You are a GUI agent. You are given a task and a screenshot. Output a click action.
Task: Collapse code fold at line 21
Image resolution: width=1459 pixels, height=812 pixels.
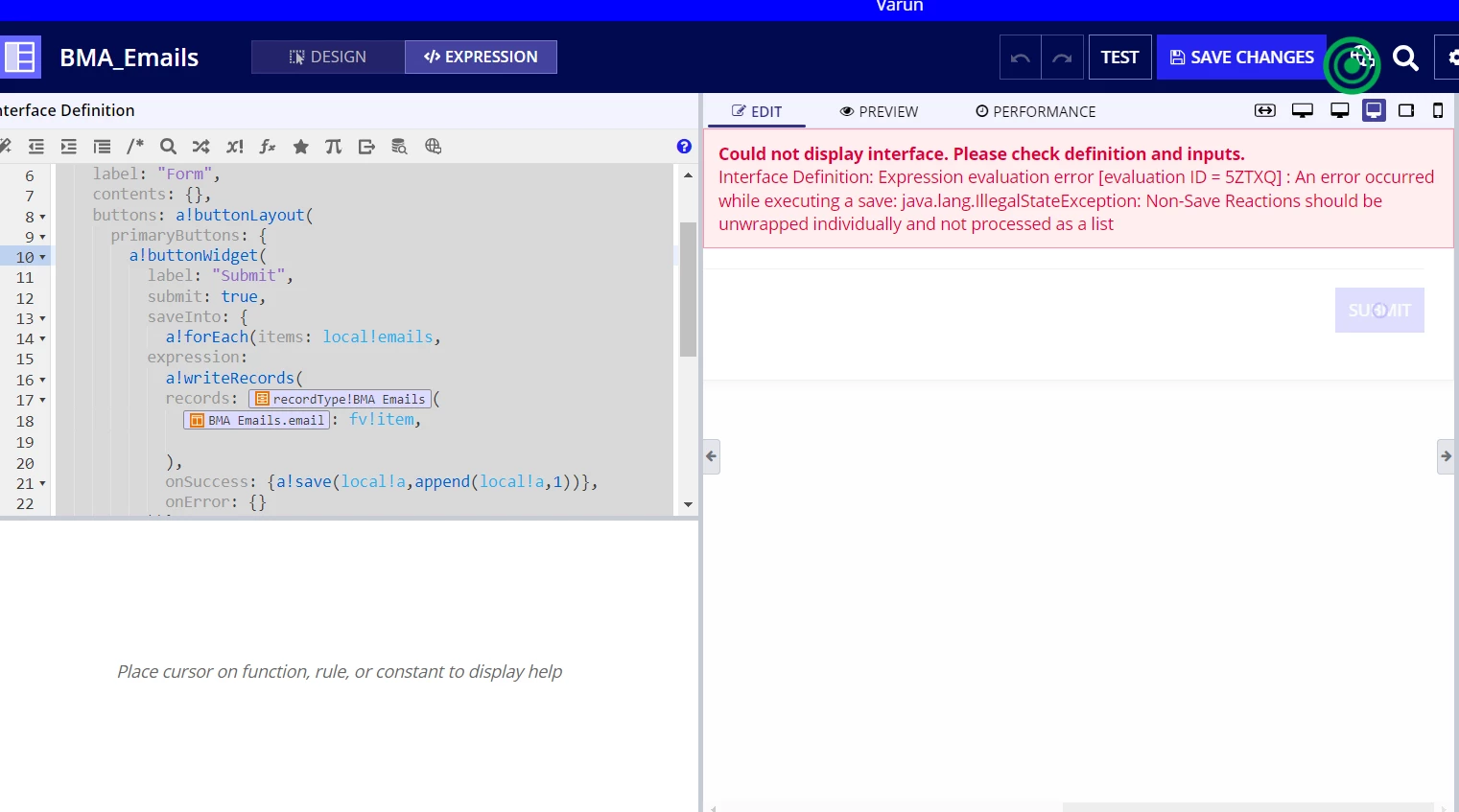42,484
